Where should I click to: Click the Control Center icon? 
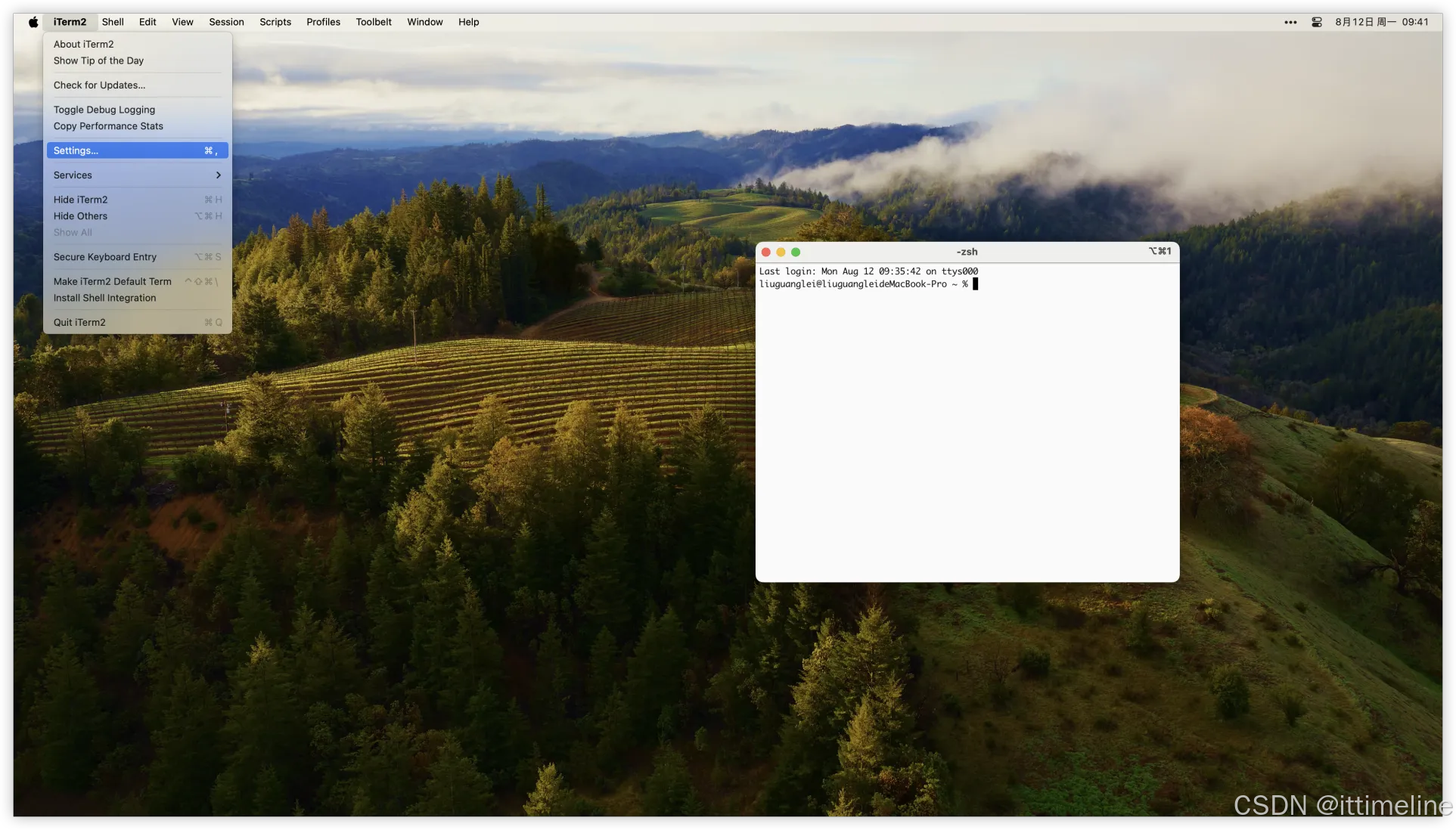point(1317,22)
